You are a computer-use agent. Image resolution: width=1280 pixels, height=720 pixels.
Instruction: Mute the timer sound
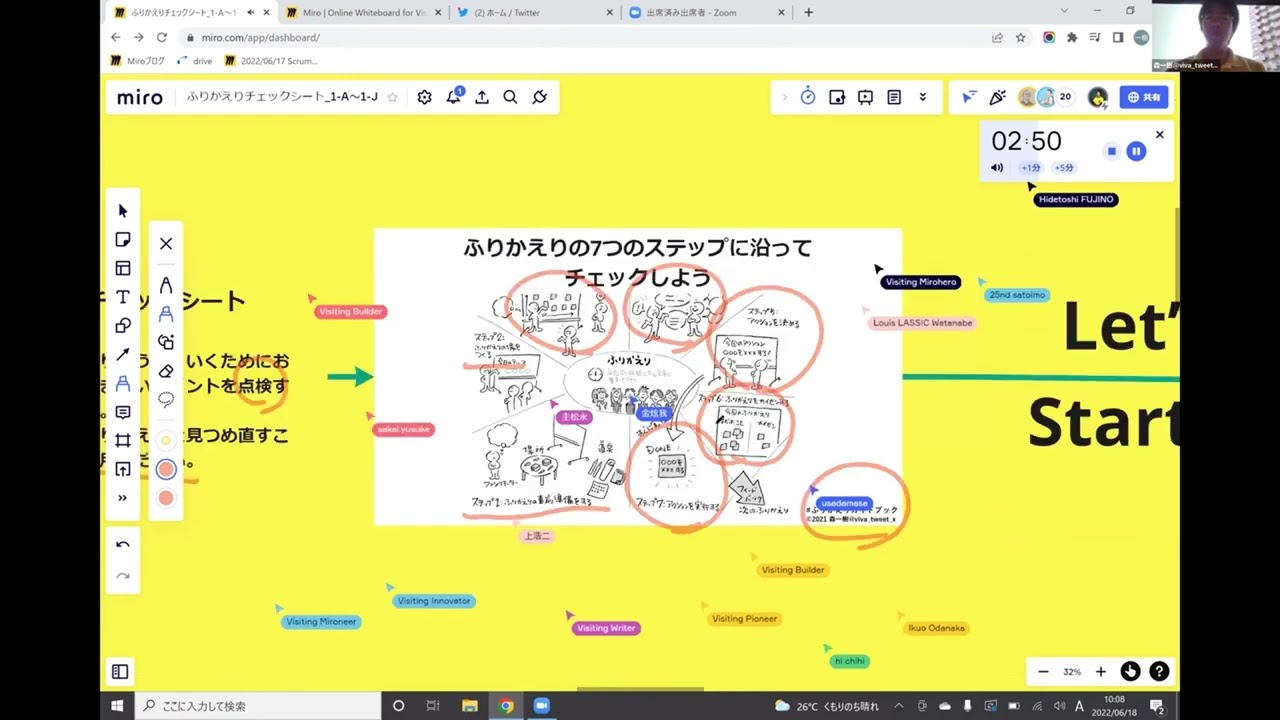997,168
